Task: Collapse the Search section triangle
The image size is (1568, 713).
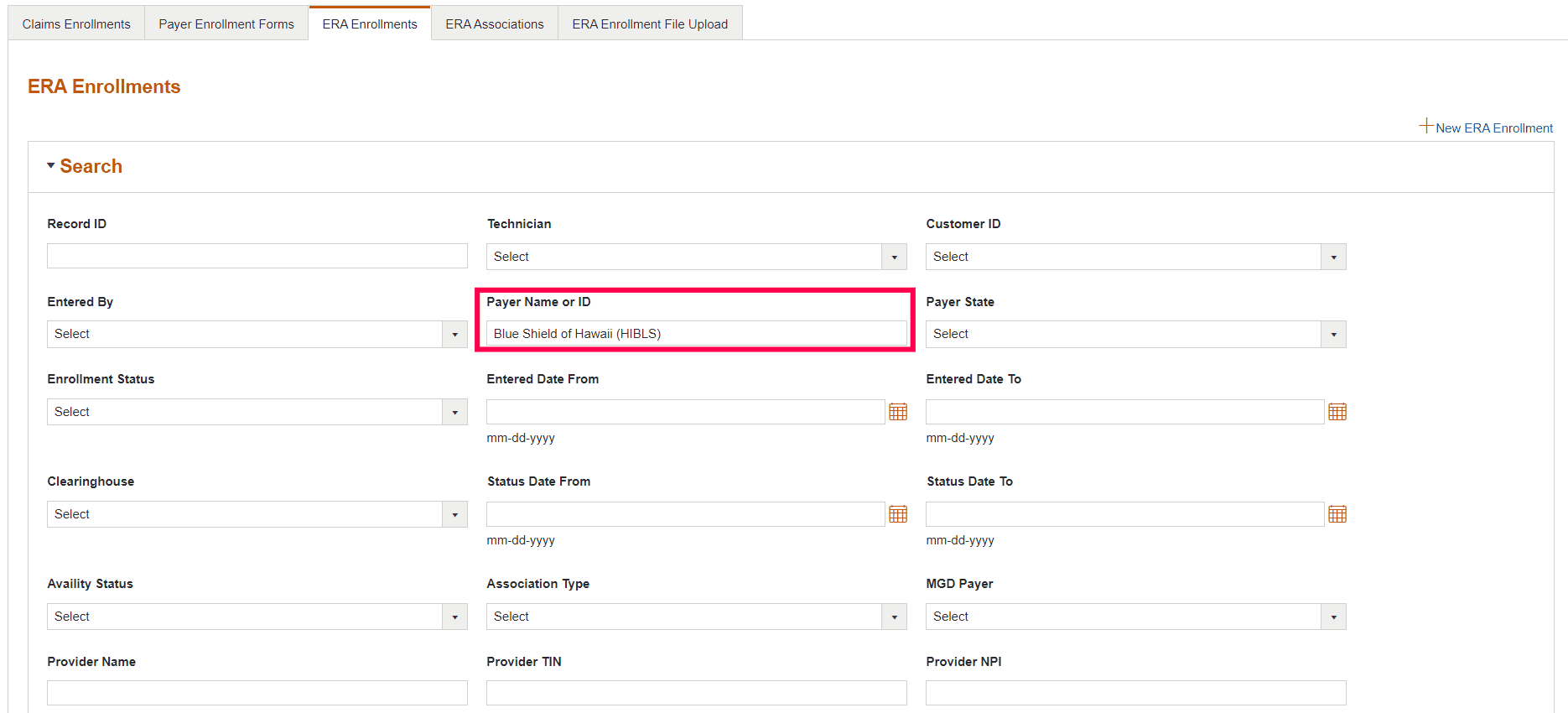Action: click(x=51, y=166)
